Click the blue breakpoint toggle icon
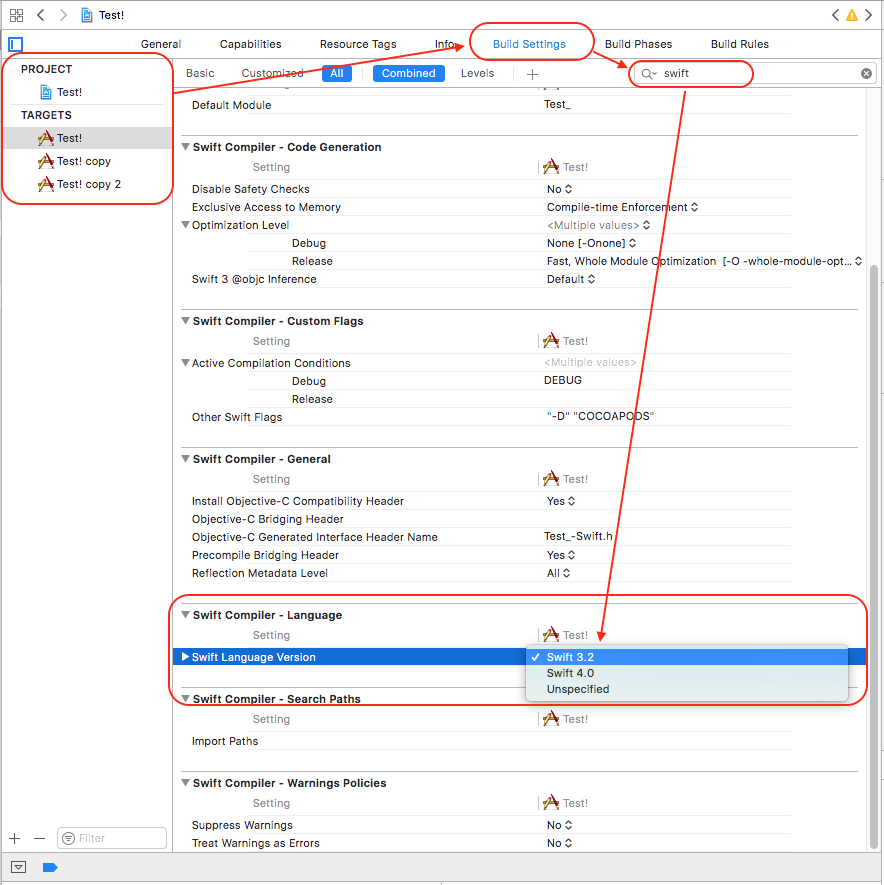 [x=50, y=868]
